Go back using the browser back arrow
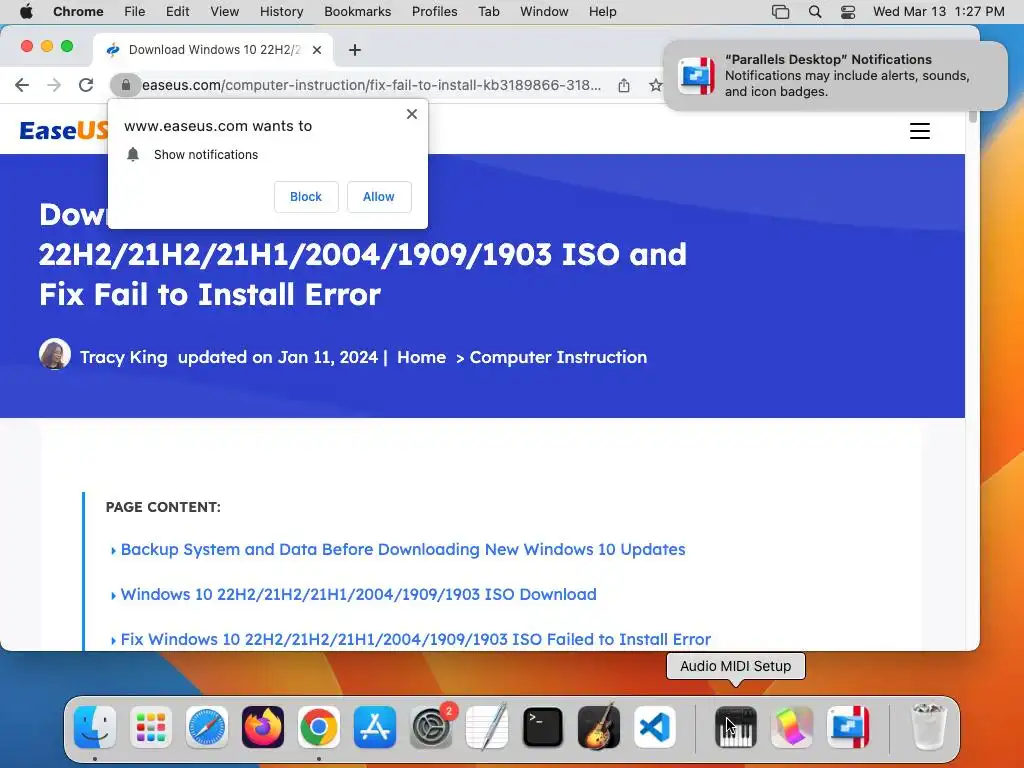The width and height of the screenshot is (1024, 768). [22, 85]
